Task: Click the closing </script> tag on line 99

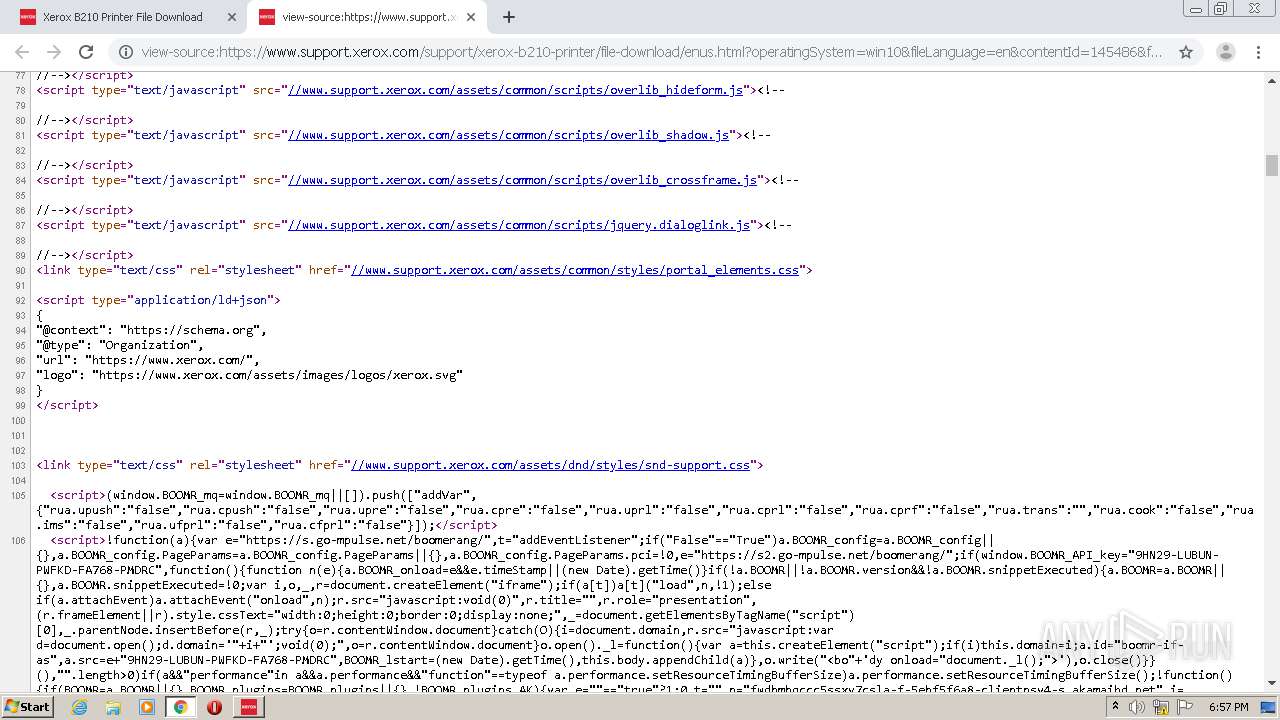Action: [67, 405]
